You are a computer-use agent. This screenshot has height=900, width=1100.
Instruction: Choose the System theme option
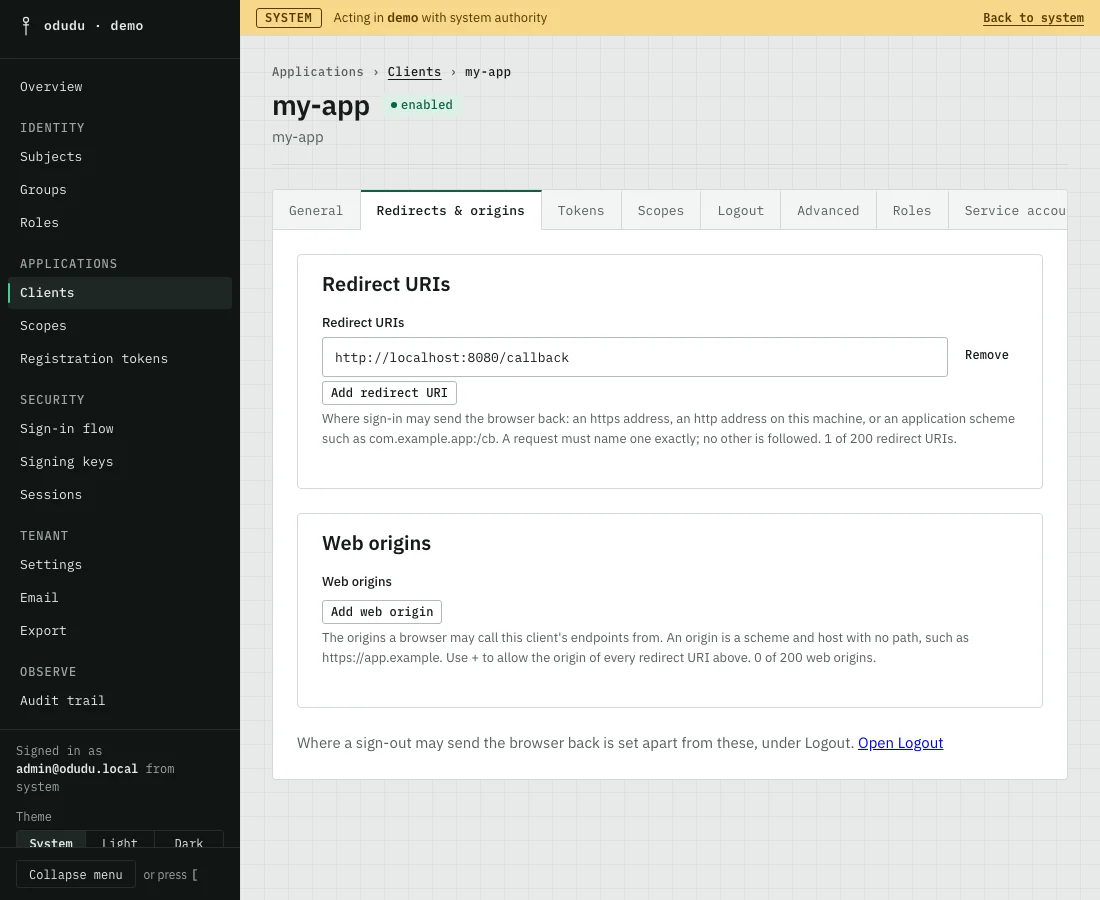pos(51,842)
